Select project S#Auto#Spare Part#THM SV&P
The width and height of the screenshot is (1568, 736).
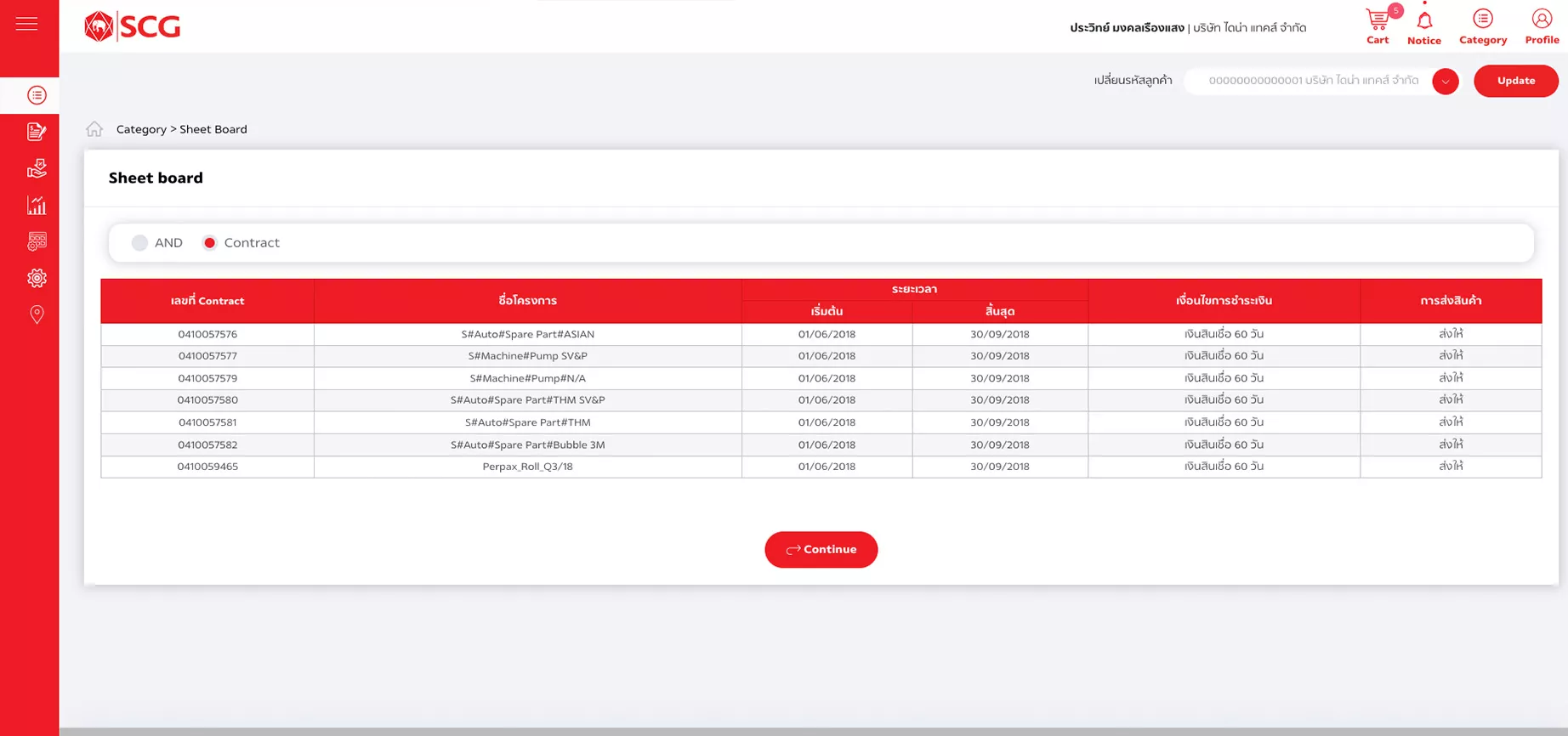tap(528, 400)
